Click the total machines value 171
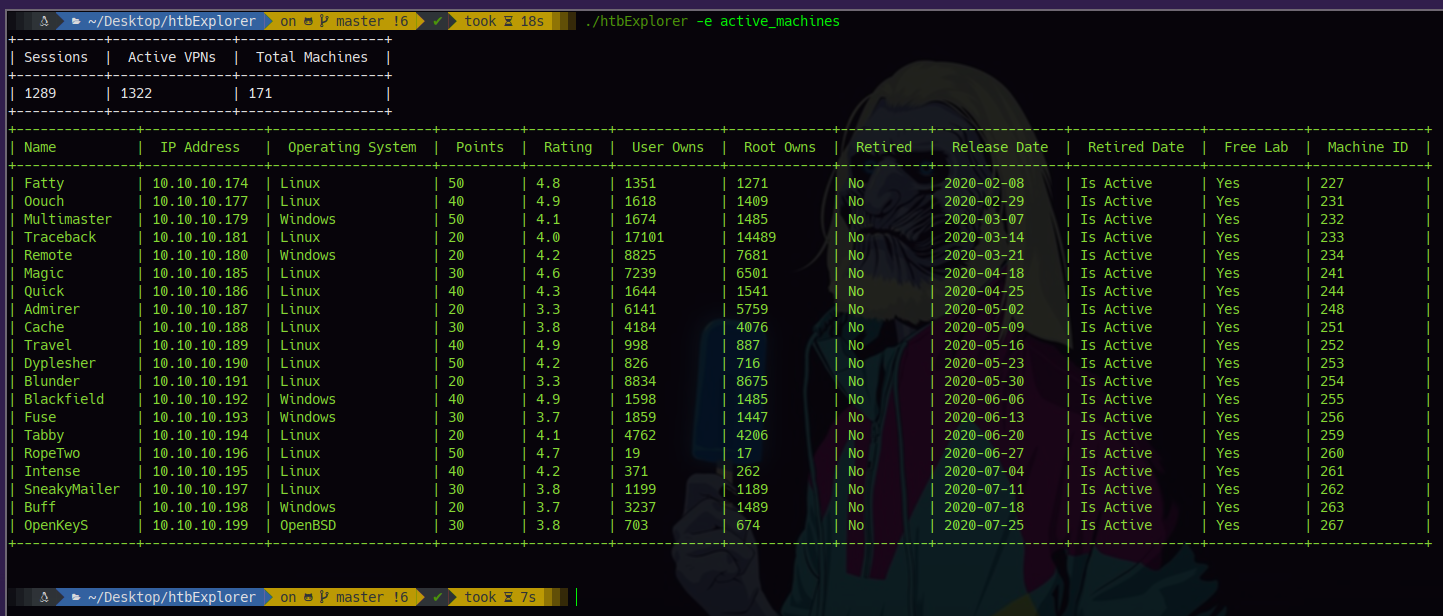1443x616 pixels. click(260, 93)
